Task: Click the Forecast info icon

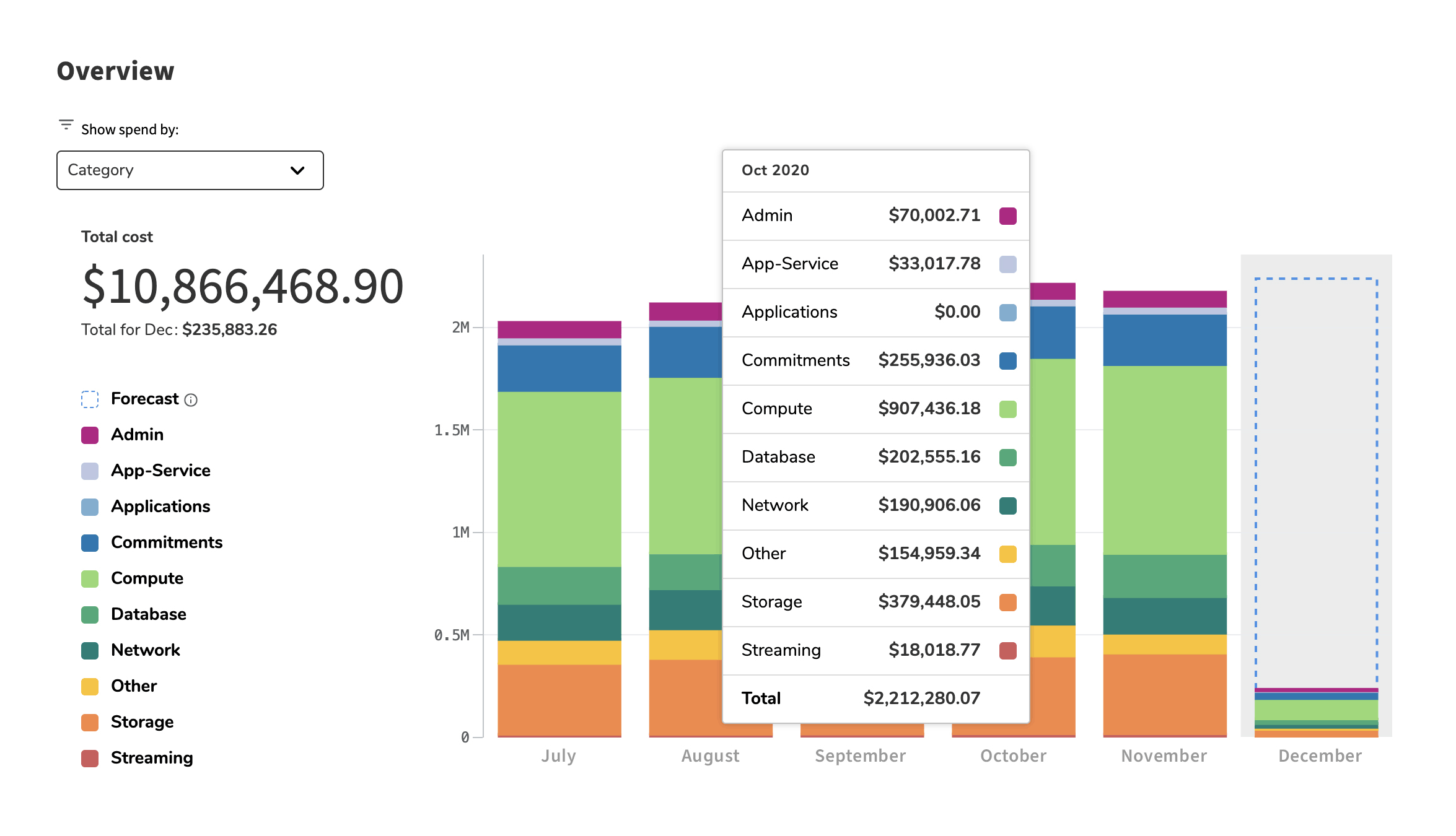Action: point(191,400)
